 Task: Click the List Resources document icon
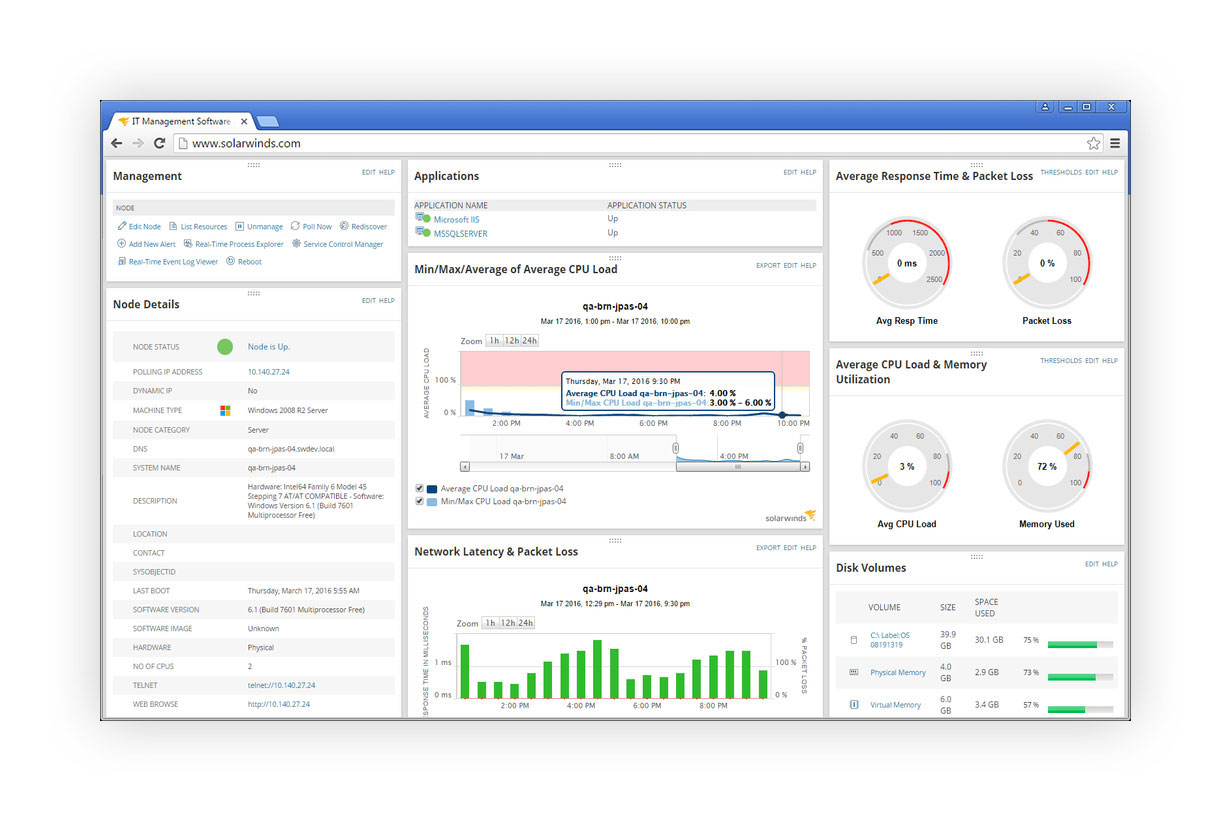pos(173,227)
